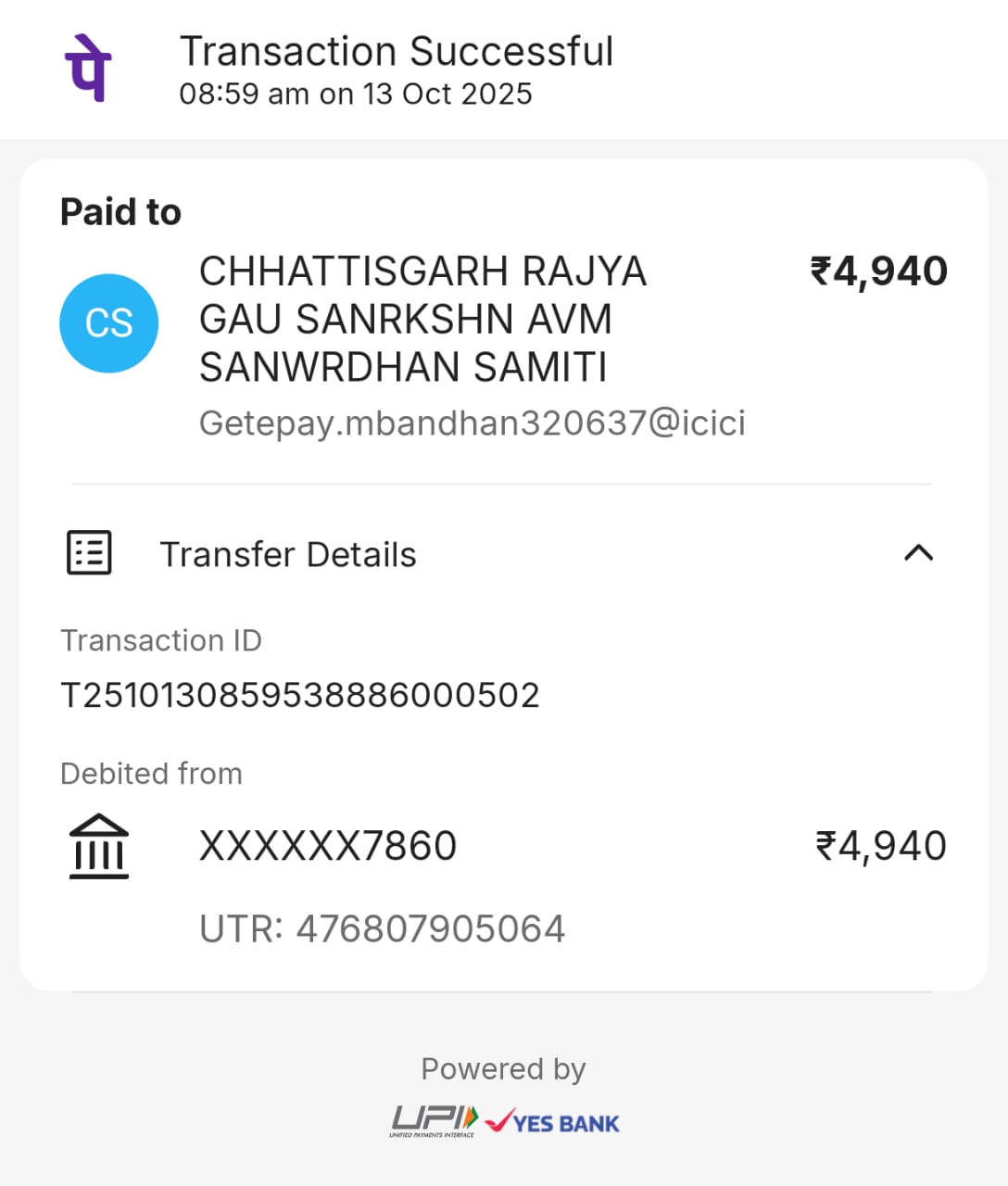The width and height of the screenshot is (1008, 1186).
Task: Collapse Transfer Details with the chevron
Action: pos(918,553)
